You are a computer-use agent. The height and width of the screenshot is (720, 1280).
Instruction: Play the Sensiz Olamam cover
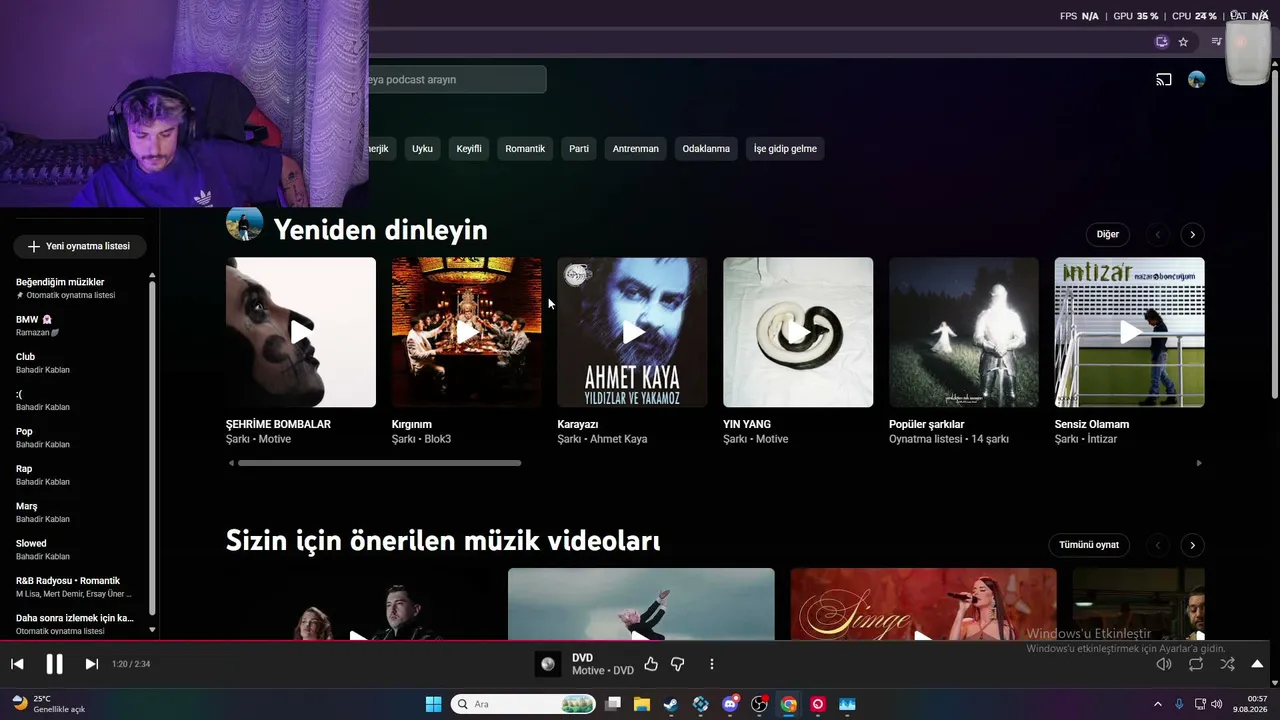pos(1130,332)
